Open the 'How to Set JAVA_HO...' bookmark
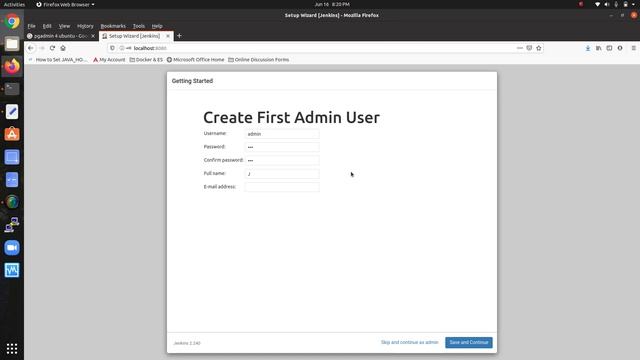The width and height of the screenshot is (640, 360). pyautogui.click(x=58, y=60)
